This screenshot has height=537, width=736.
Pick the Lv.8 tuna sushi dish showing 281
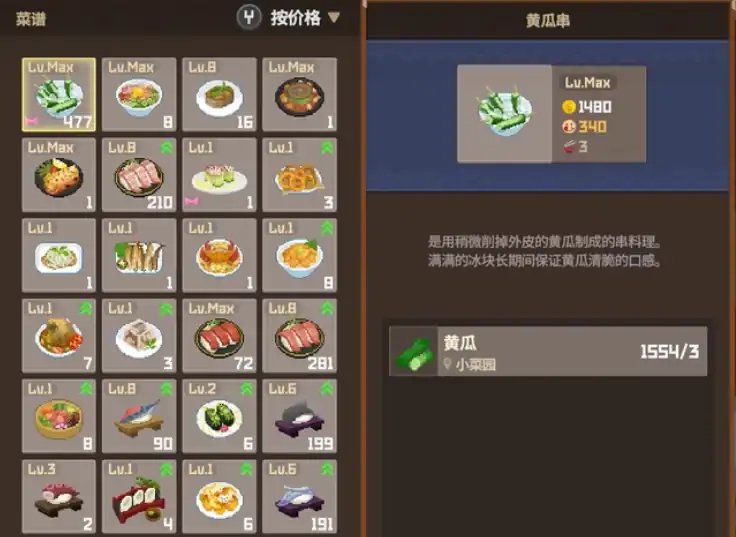(x=299, y=335)
